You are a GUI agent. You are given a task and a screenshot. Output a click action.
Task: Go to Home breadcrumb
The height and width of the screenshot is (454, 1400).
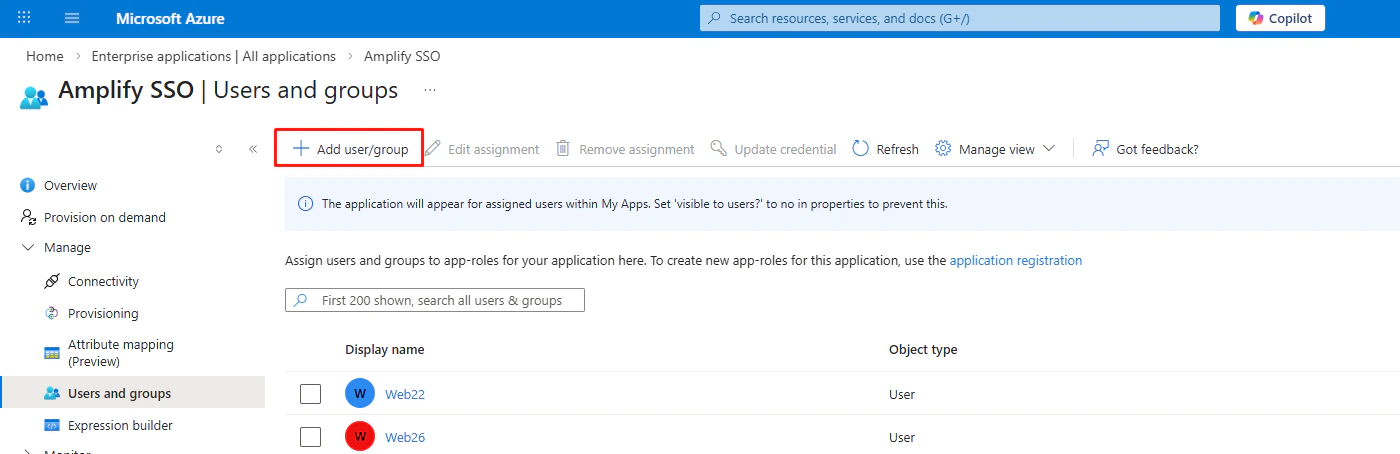click(44, 56)
